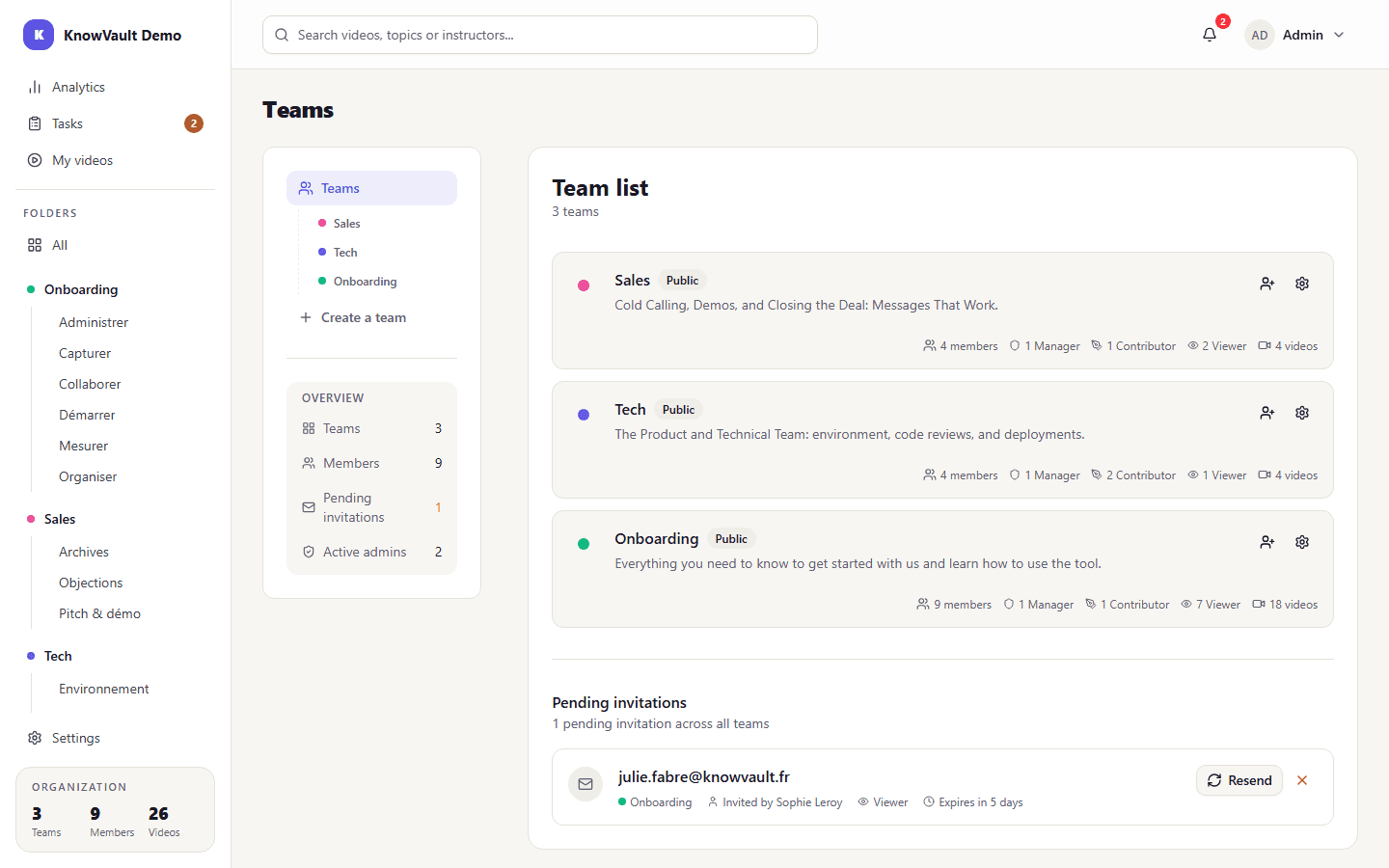Choose Tech in the Teams panel list

pyautogui.click(x=345, y=253)
